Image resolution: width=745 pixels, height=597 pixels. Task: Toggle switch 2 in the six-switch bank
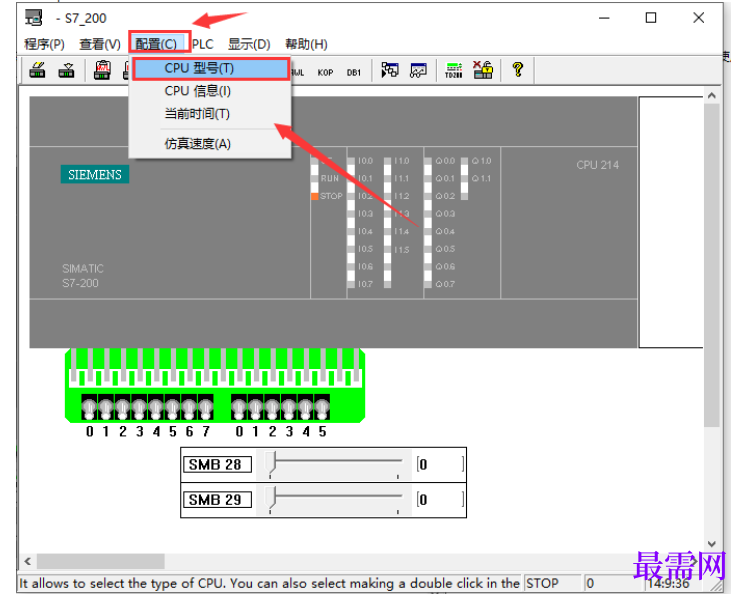[272, 407]
